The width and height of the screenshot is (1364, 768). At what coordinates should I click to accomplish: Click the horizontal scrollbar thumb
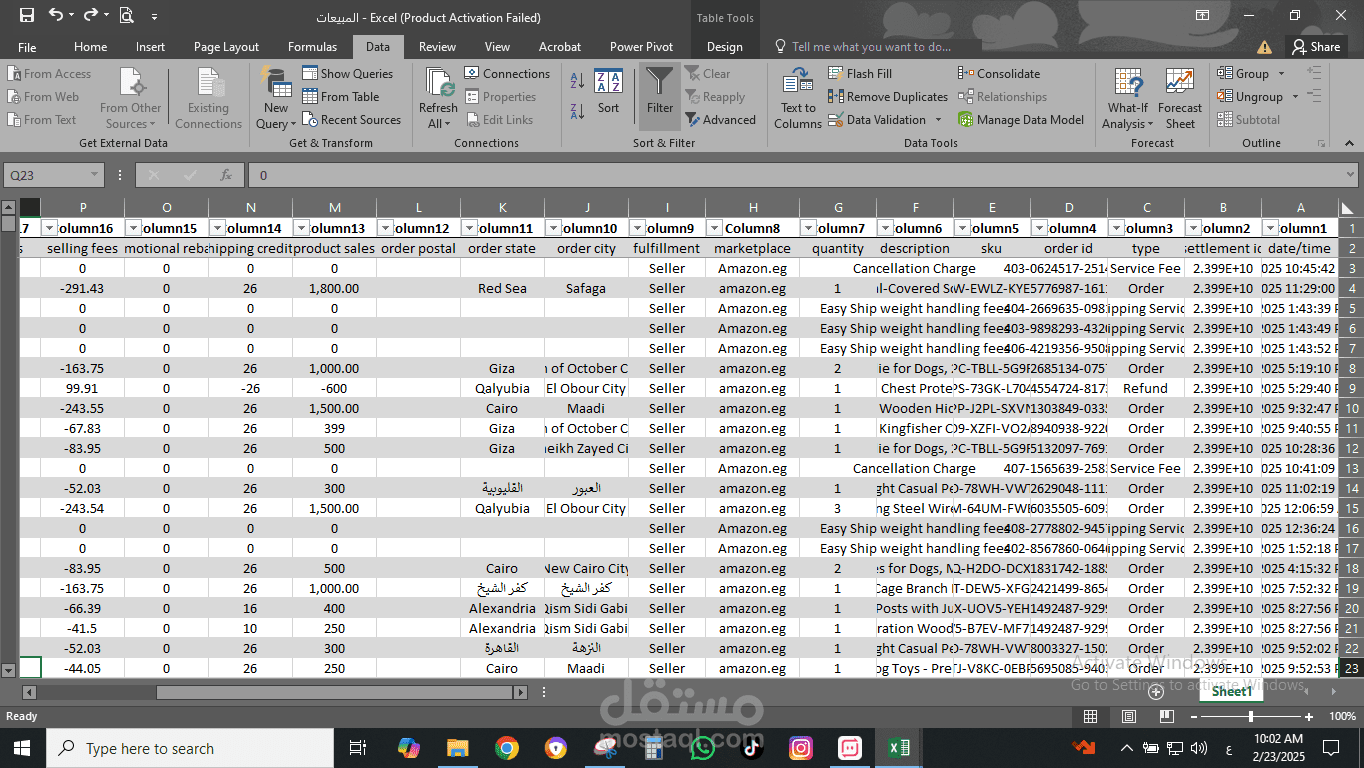[334, 692]
